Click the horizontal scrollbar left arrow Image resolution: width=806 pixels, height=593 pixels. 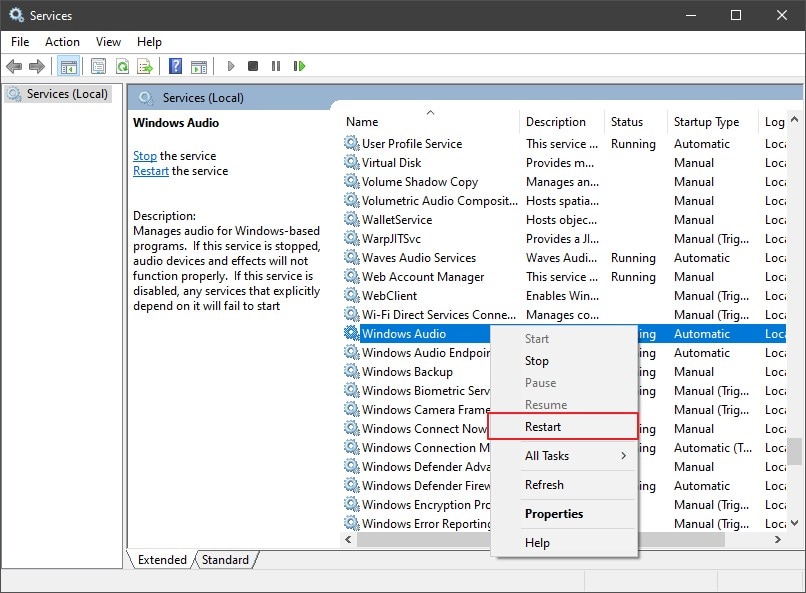point(349,540)
